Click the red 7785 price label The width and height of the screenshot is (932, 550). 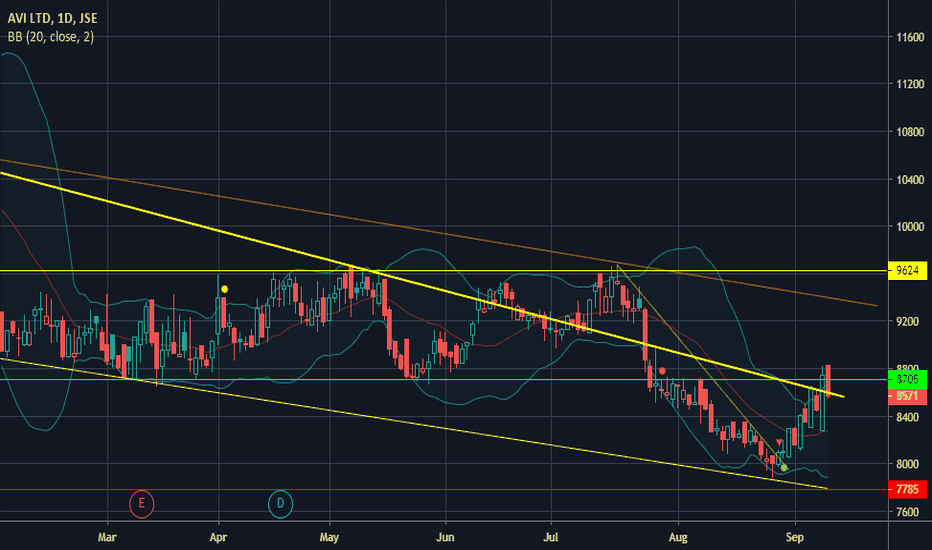[x=907, y=489]
